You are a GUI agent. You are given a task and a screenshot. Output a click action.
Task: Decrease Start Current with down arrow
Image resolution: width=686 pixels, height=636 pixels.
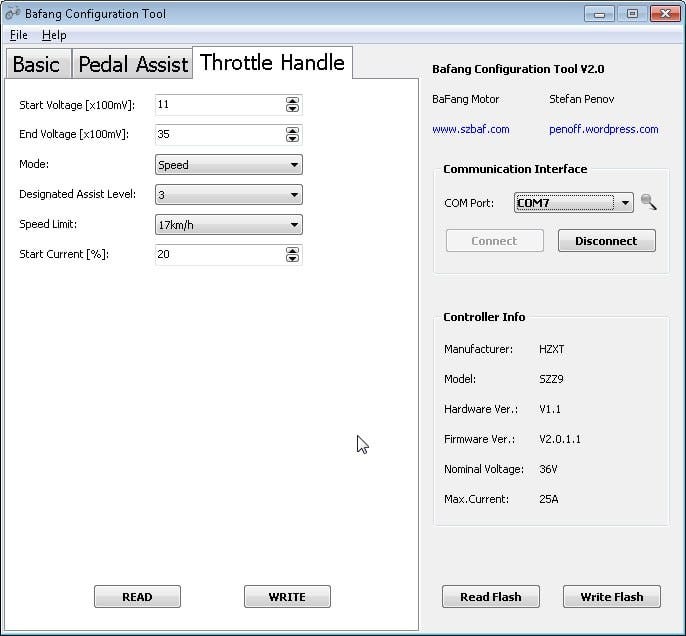click(x=292, y=258)
